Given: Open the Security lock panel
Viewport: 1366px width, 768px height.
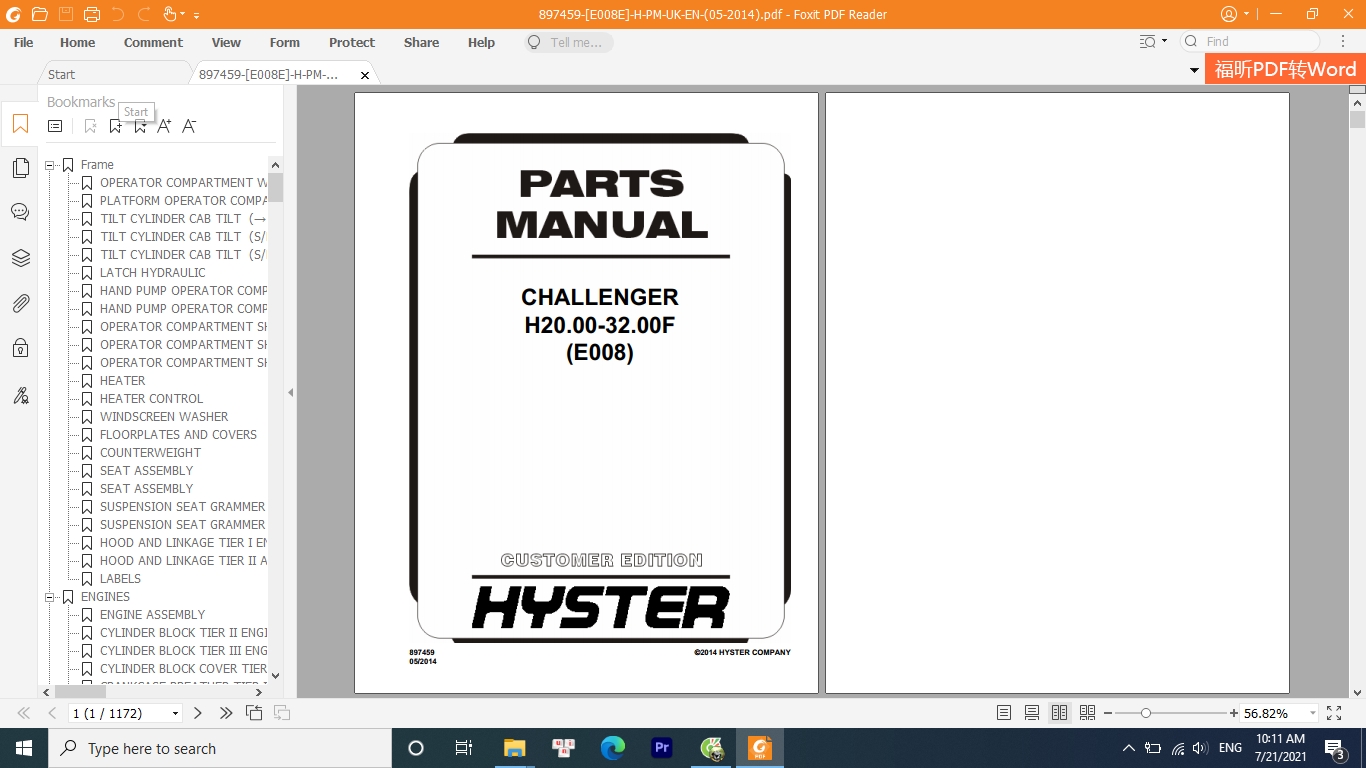Looking at the screenshot, I should coord(20,348).
